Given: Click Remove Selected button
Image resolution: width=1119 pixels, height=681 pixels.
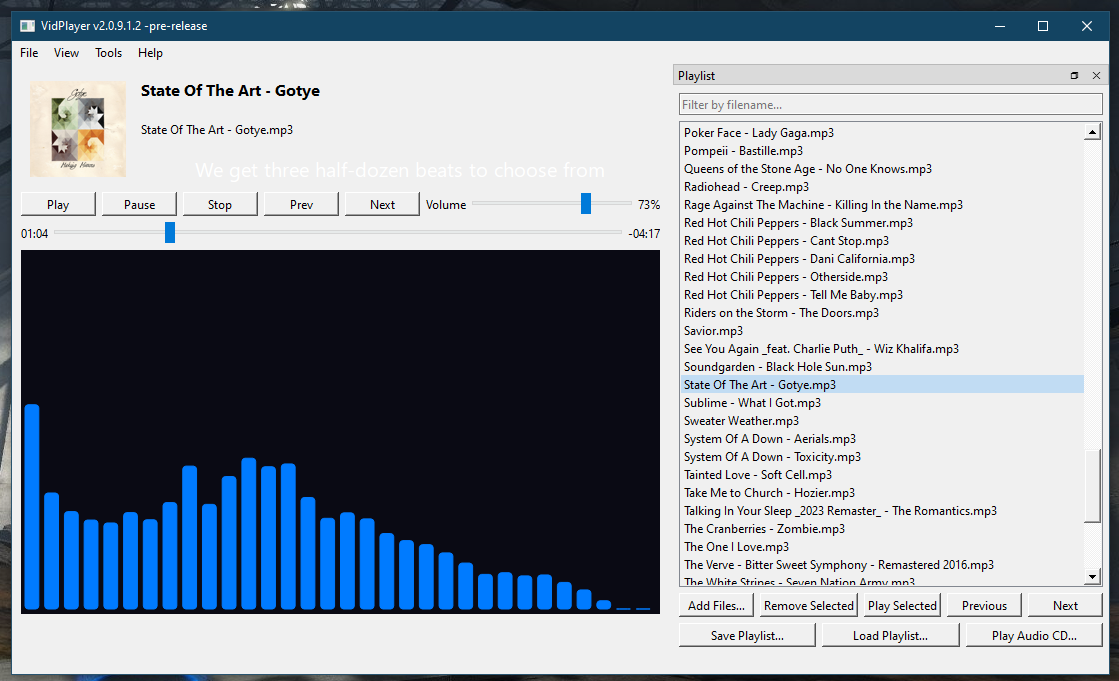Looking at the screenshot, I should [809, 606].
